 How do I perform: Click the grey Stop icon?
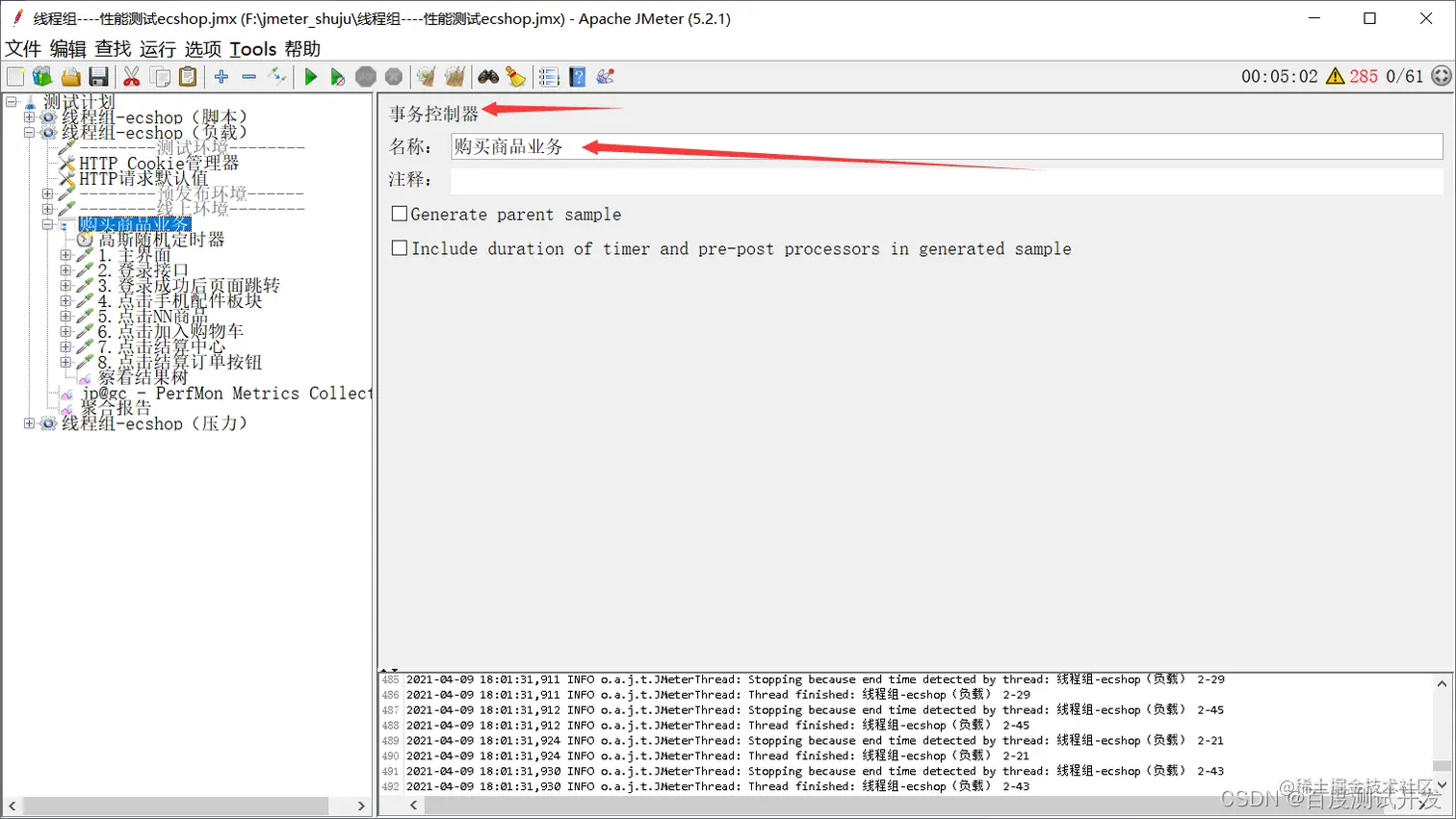366,77
